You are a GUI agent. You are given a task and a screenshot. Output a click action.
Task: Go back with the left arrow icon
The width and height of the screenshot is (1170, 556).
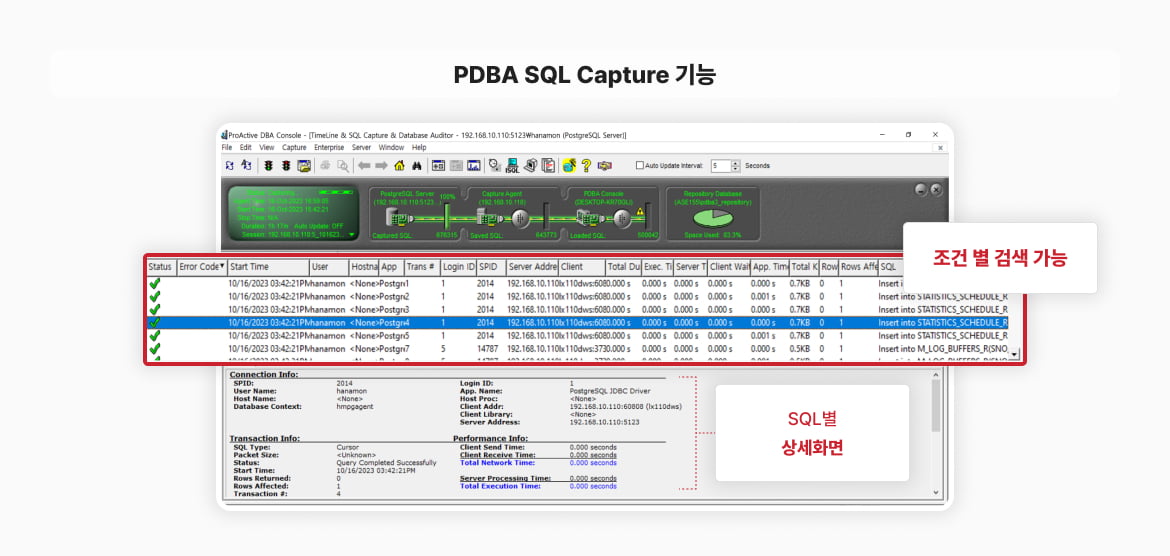pos(364,166)
